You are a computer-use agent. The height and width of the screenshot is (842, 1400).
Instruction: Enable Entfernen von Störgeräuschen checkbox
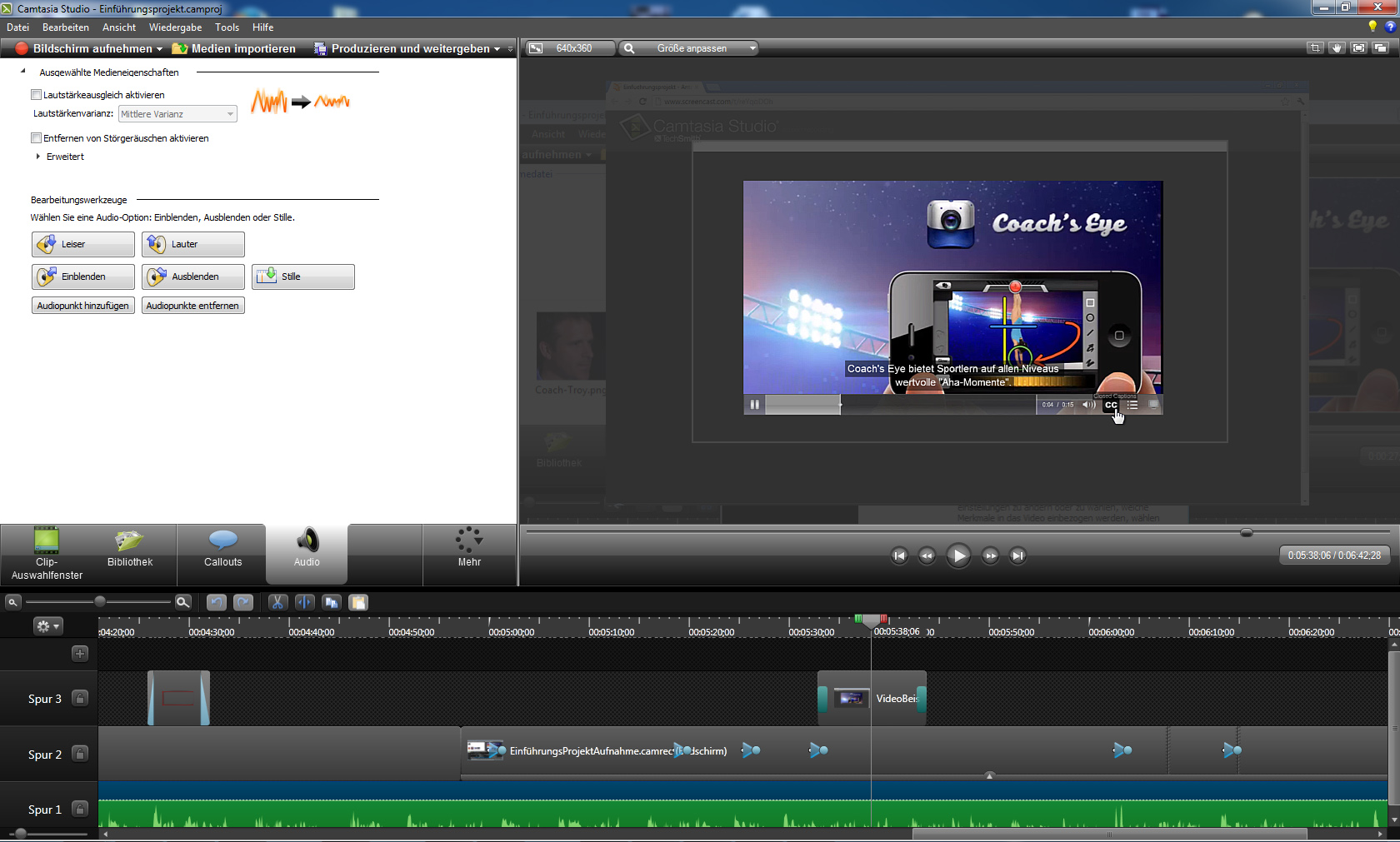coord(36,138)
